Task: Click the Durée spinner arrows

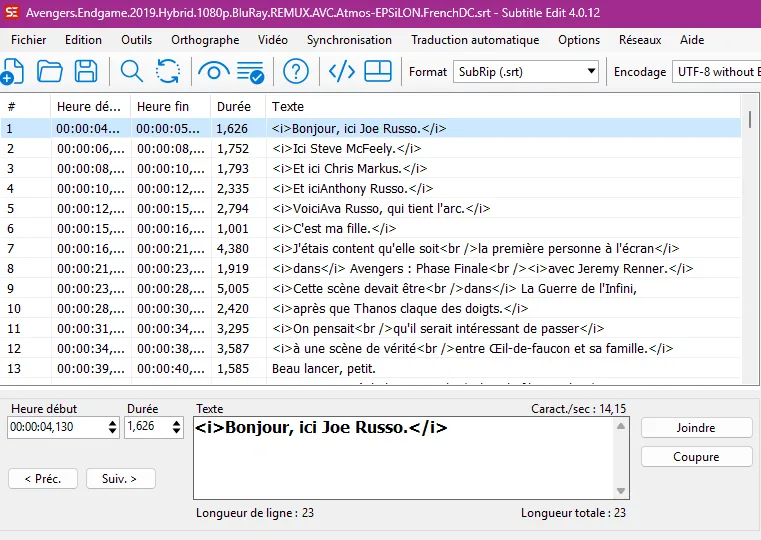Action: (177, 427)
